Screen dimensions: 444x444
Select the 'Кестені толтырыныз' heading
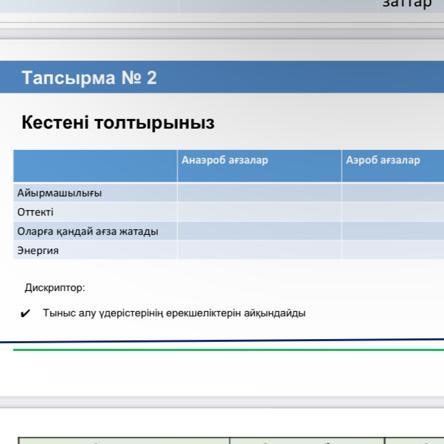point(118,122)
